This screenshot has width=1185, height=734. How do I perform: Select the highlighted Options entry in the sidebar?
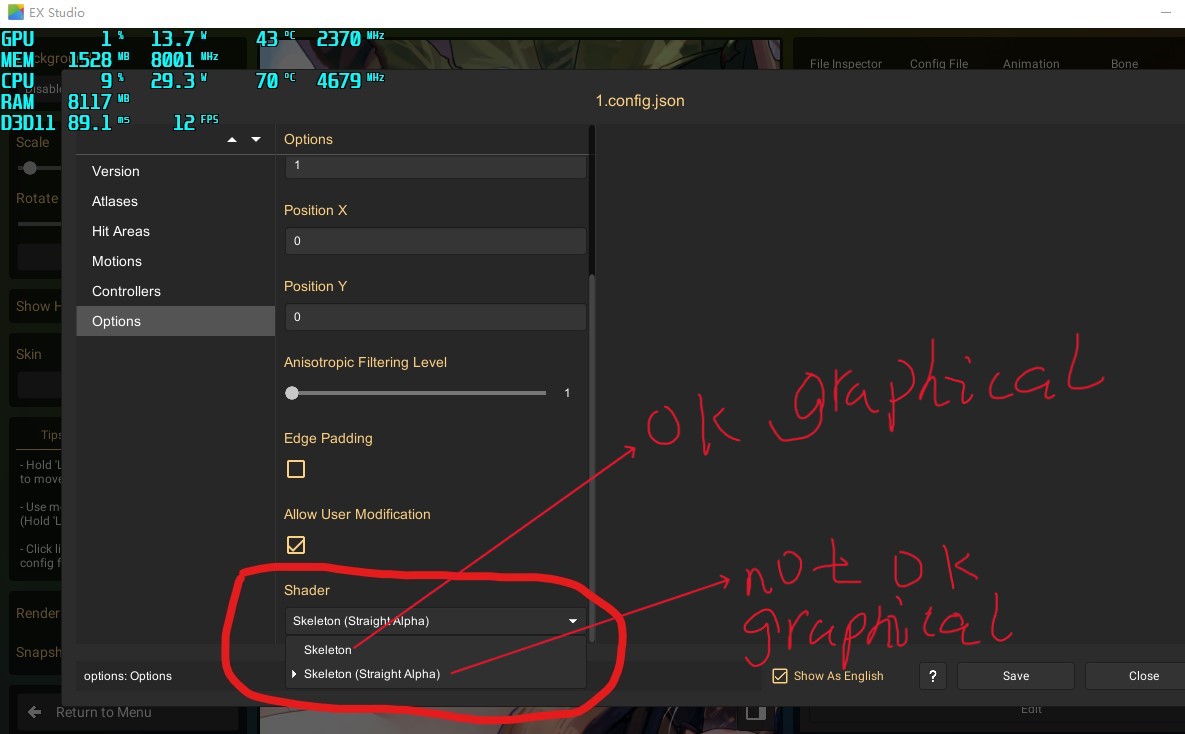point(175,321)
